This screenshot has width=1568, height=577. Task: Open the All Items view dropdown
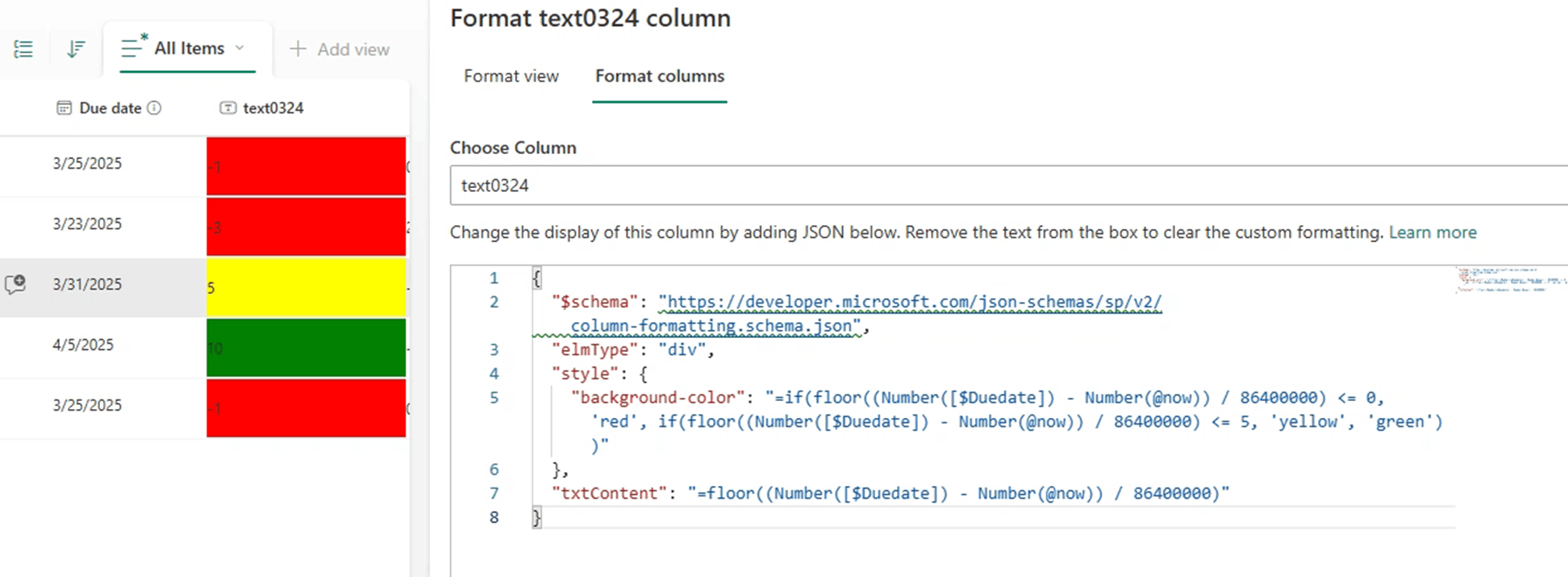click(188, 48)
